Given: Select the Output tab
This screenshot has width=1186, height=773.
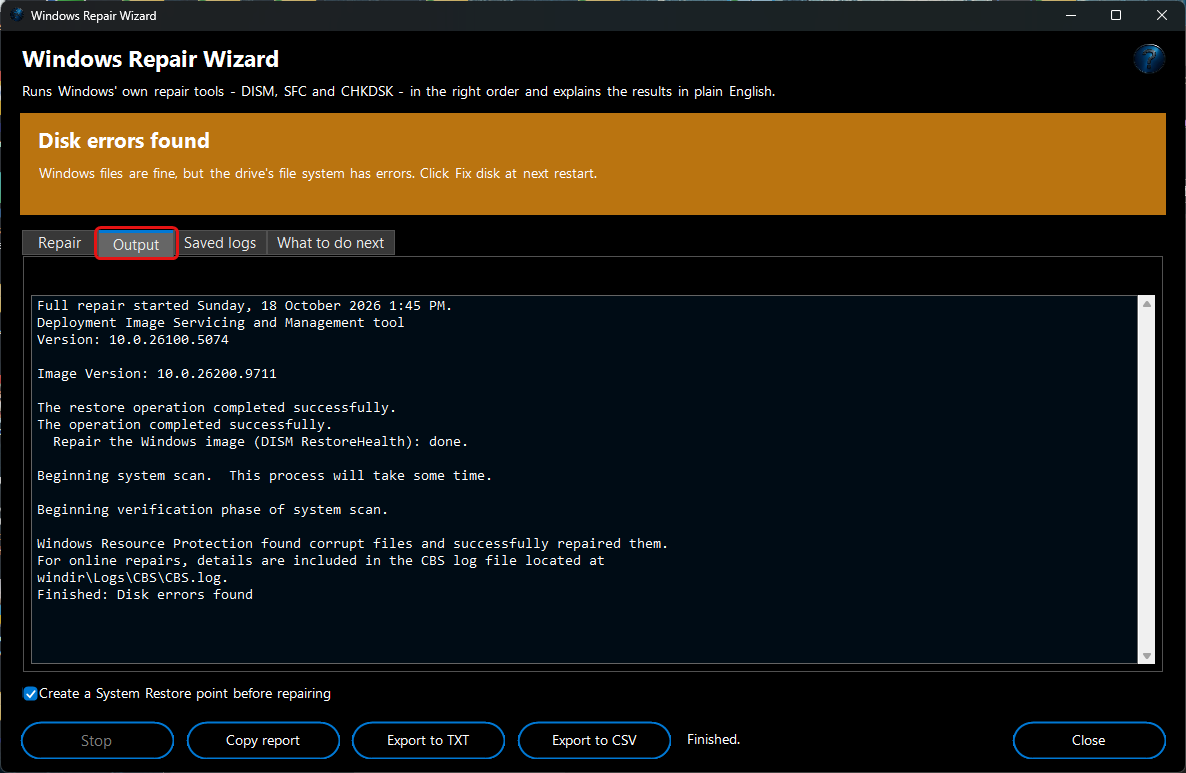Looking at the screenshot, I should 136,244.
